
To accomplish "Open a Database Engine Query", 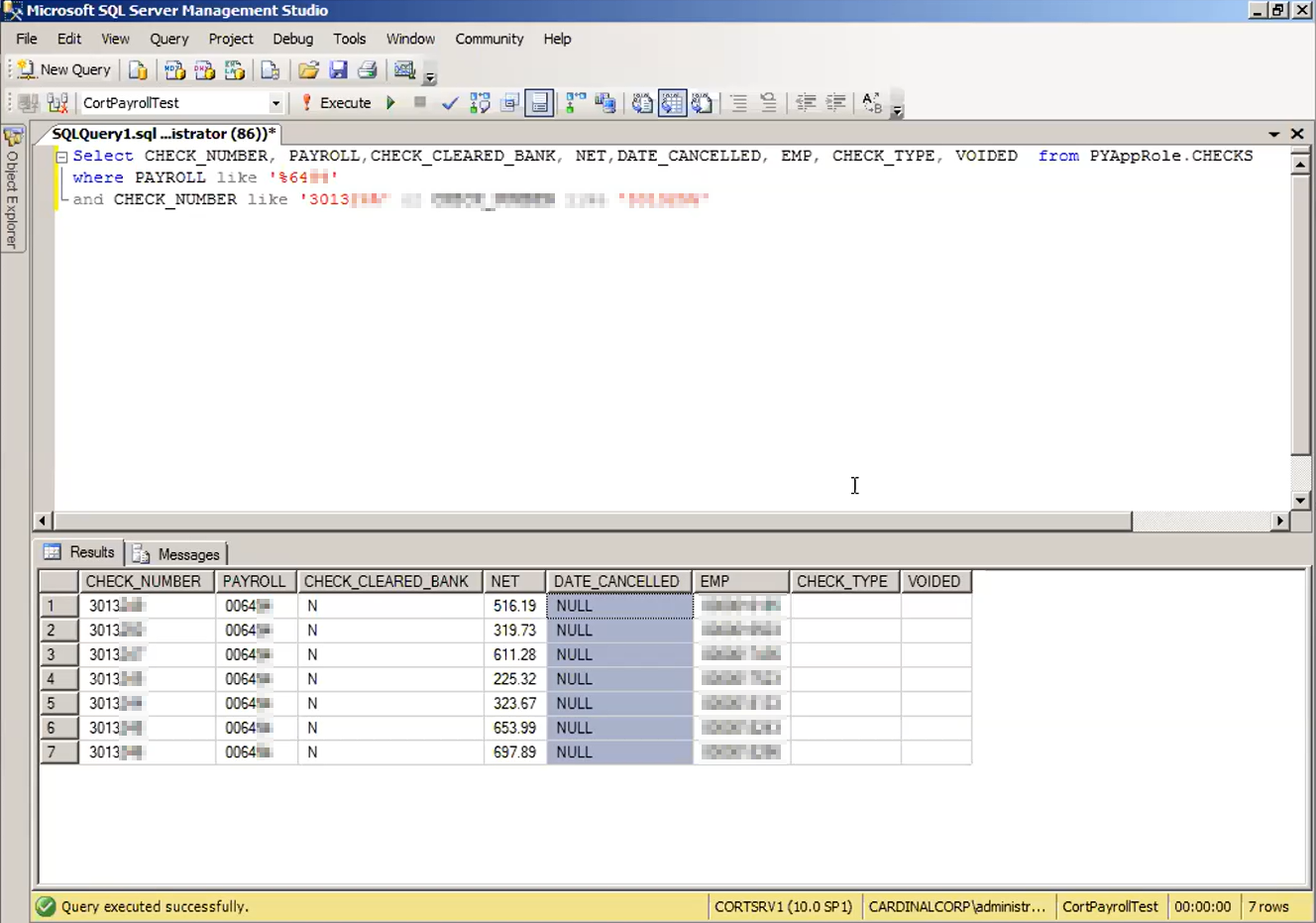I will (x=138, y=70).
